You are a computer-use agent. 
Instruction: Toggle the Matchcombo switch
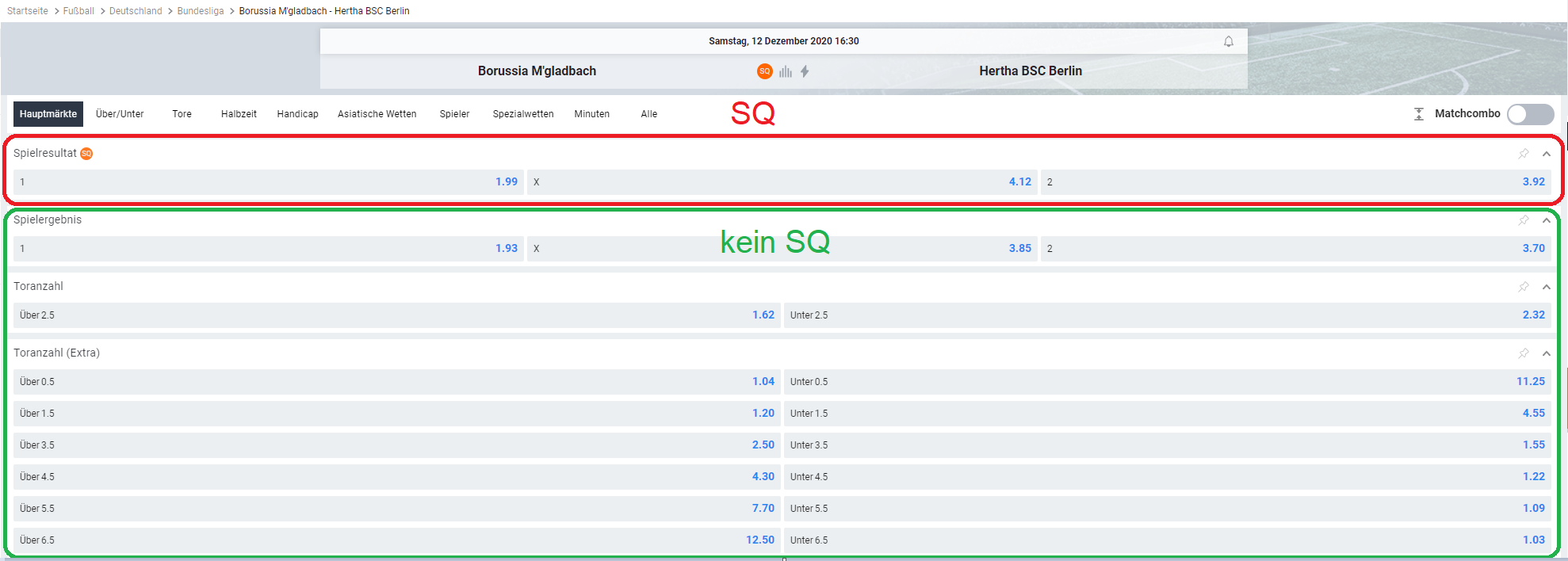pyautogui.click(x=1530, y=114)
